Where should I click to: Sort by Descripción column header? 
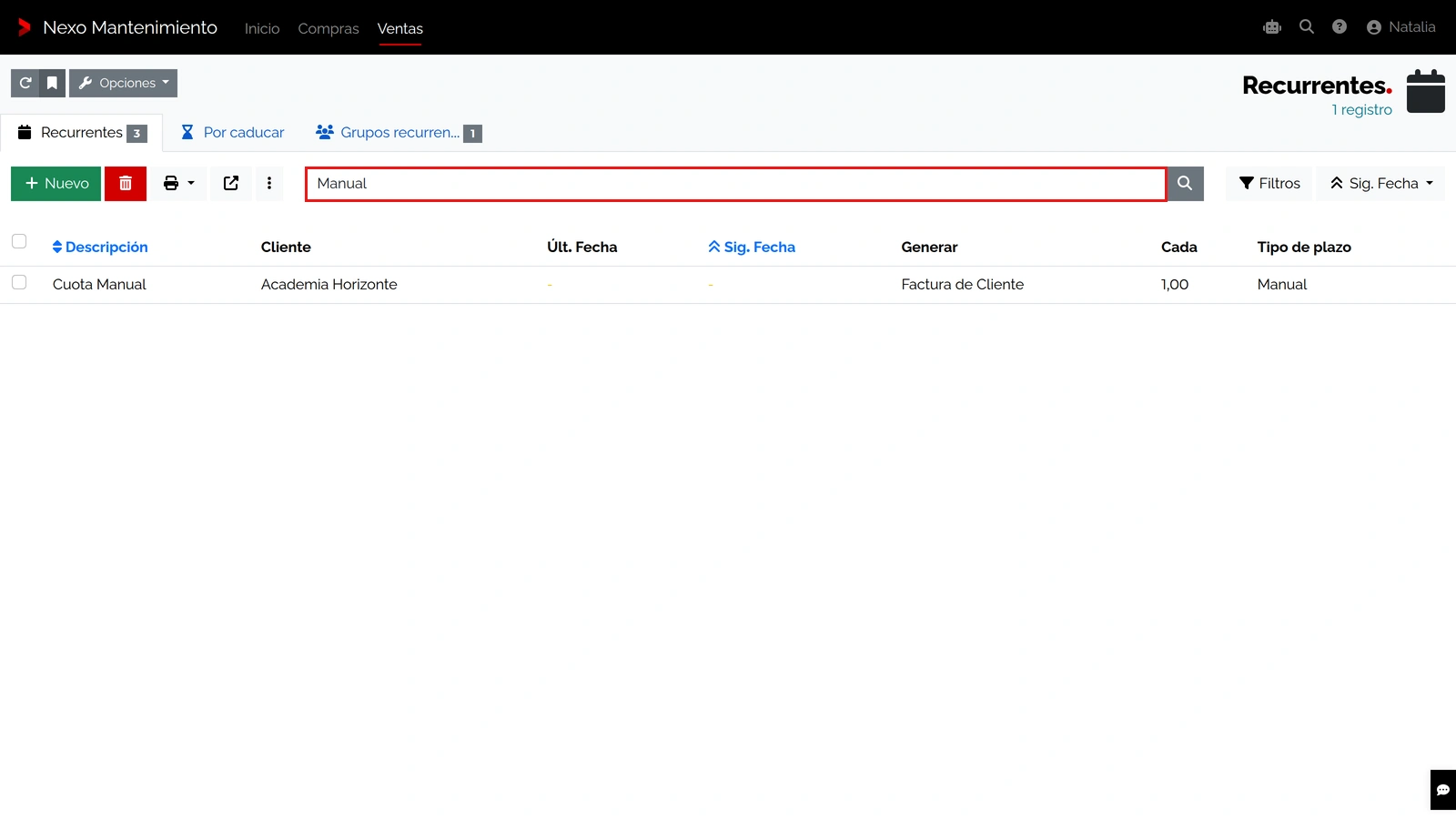(100, 248)
